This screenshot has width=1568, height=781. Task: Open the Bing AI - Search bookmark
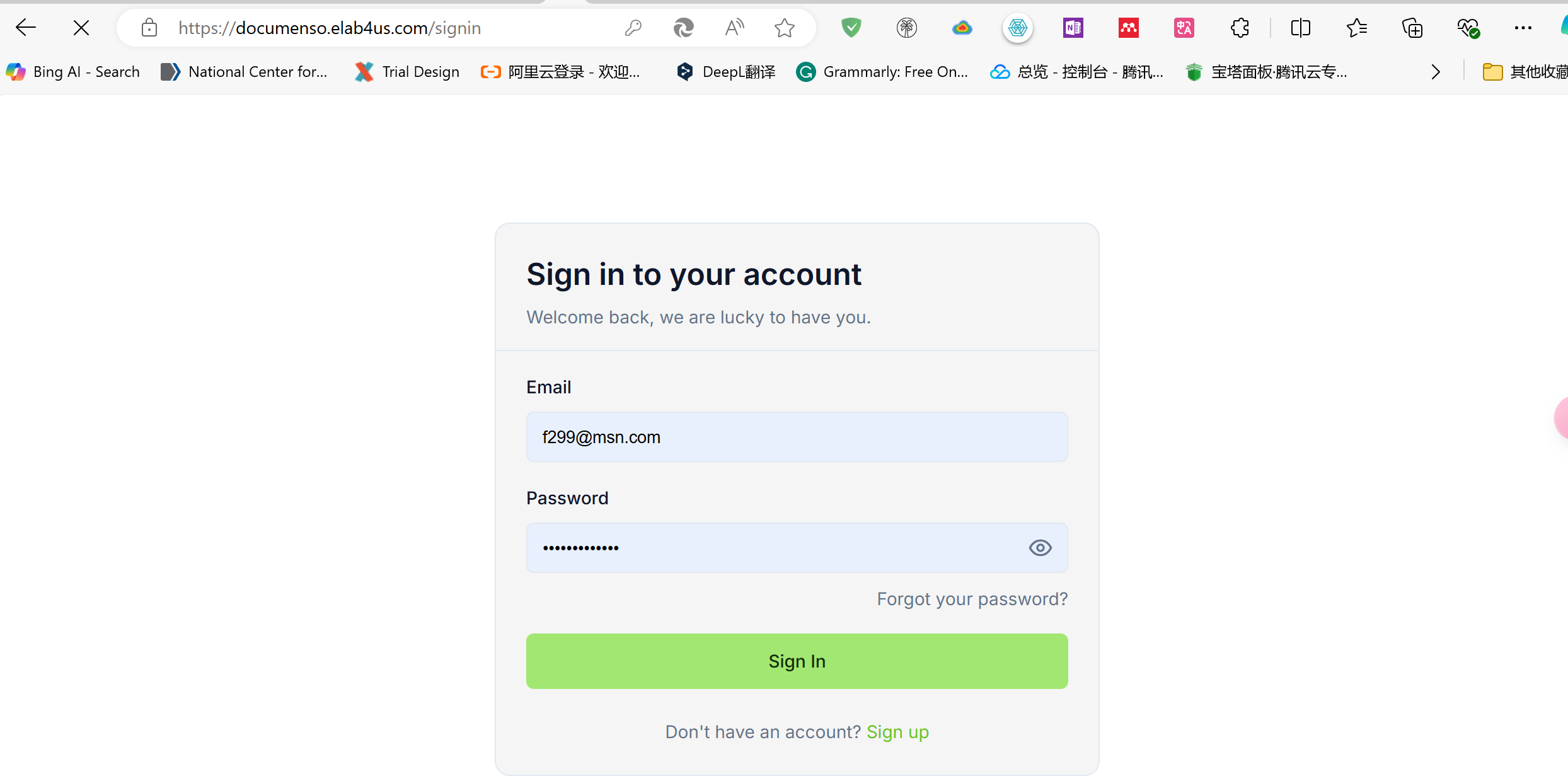pos(72,72)
